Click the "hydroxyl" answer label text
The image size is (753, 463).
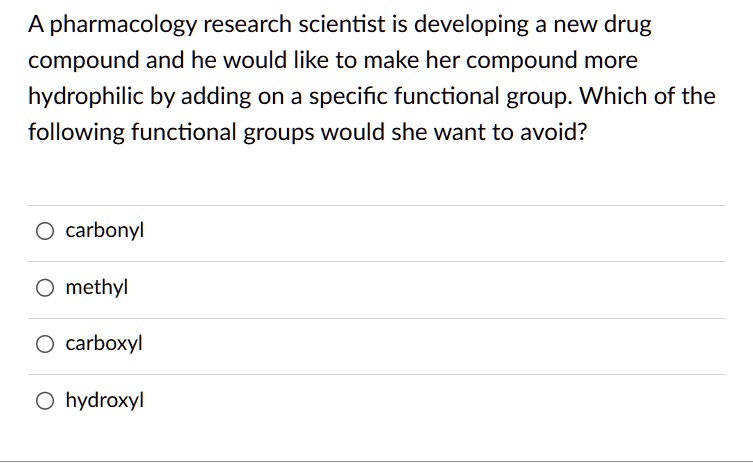[x=105, y=401]
